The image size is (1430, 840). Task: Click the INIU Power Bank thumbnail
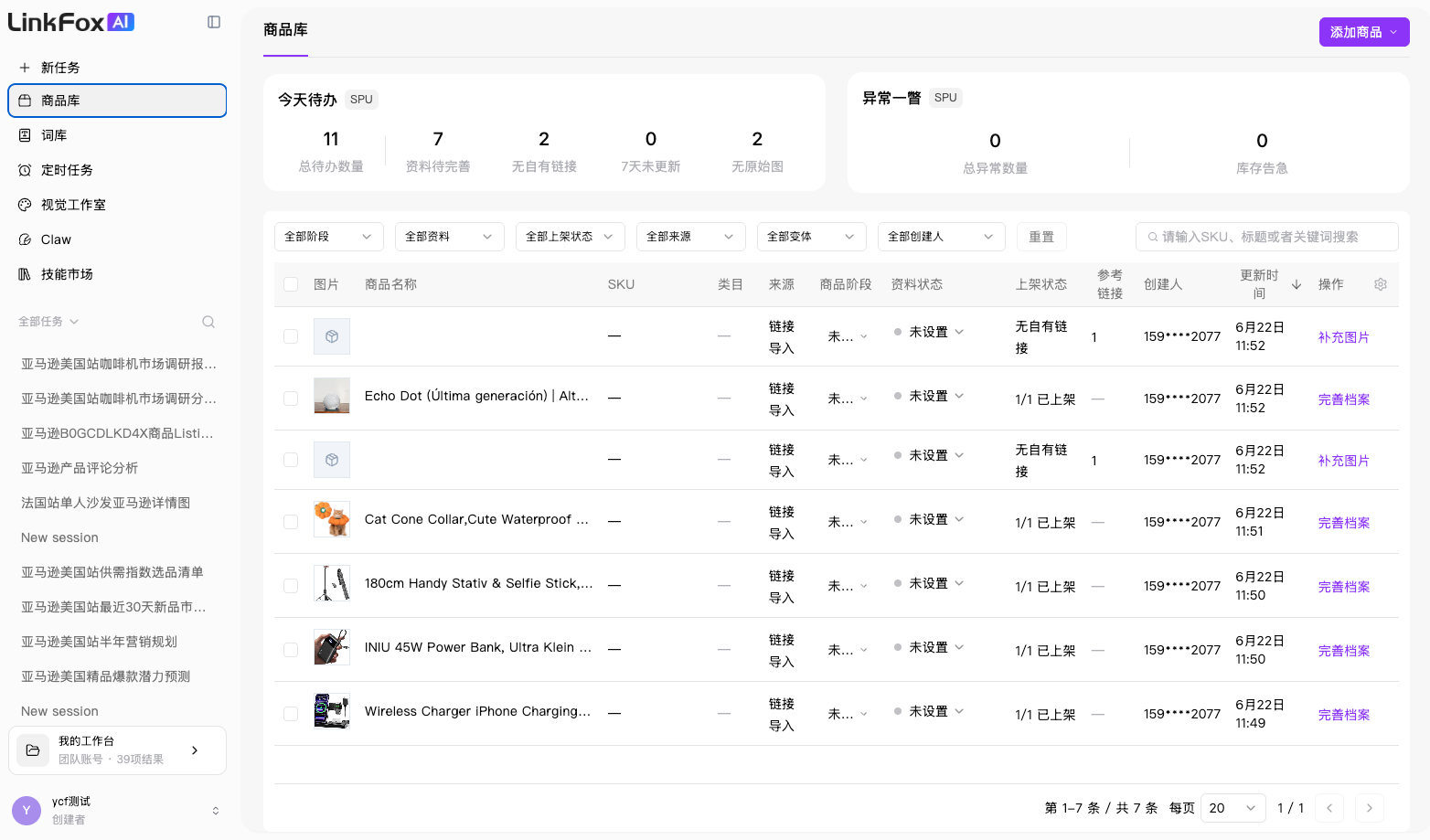coord(332,647)
